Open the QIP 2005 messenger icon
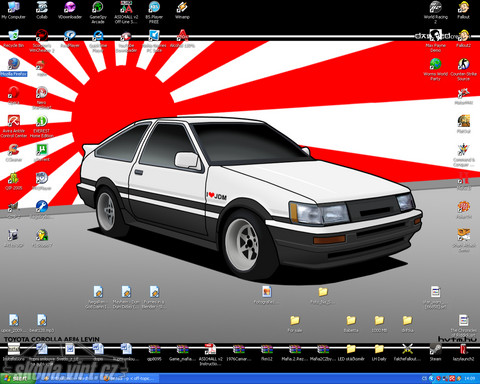The height and width of the screenshot is (384, 480). click(14, 181)
